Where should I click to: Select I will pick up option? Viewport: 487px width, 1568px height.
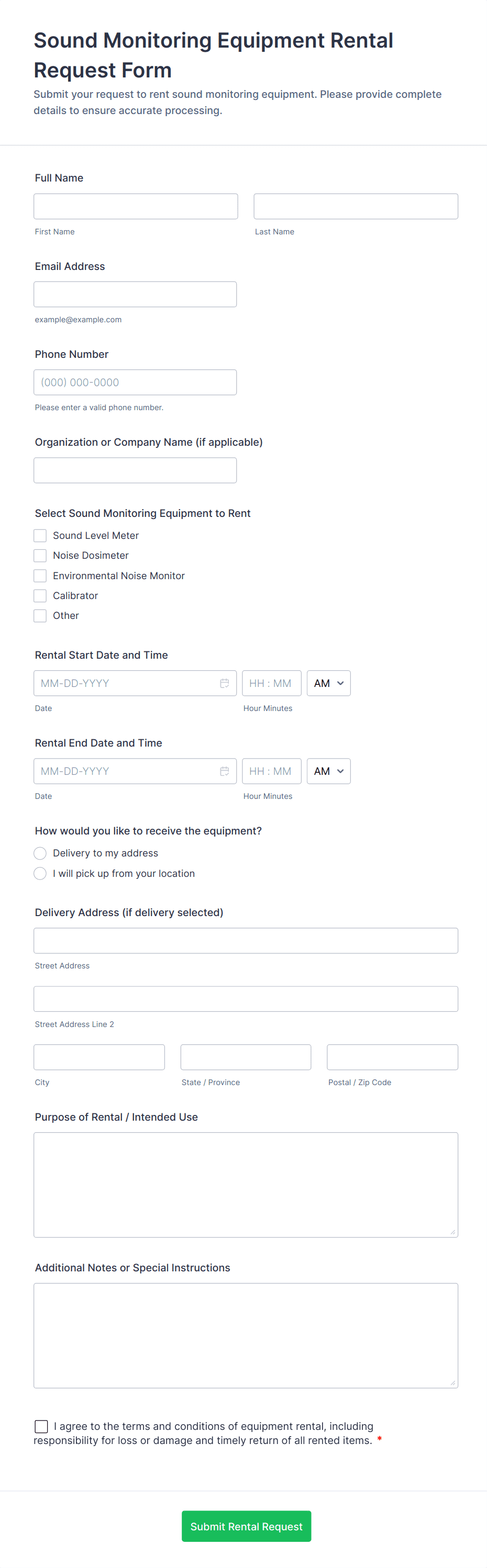[40, 873]
